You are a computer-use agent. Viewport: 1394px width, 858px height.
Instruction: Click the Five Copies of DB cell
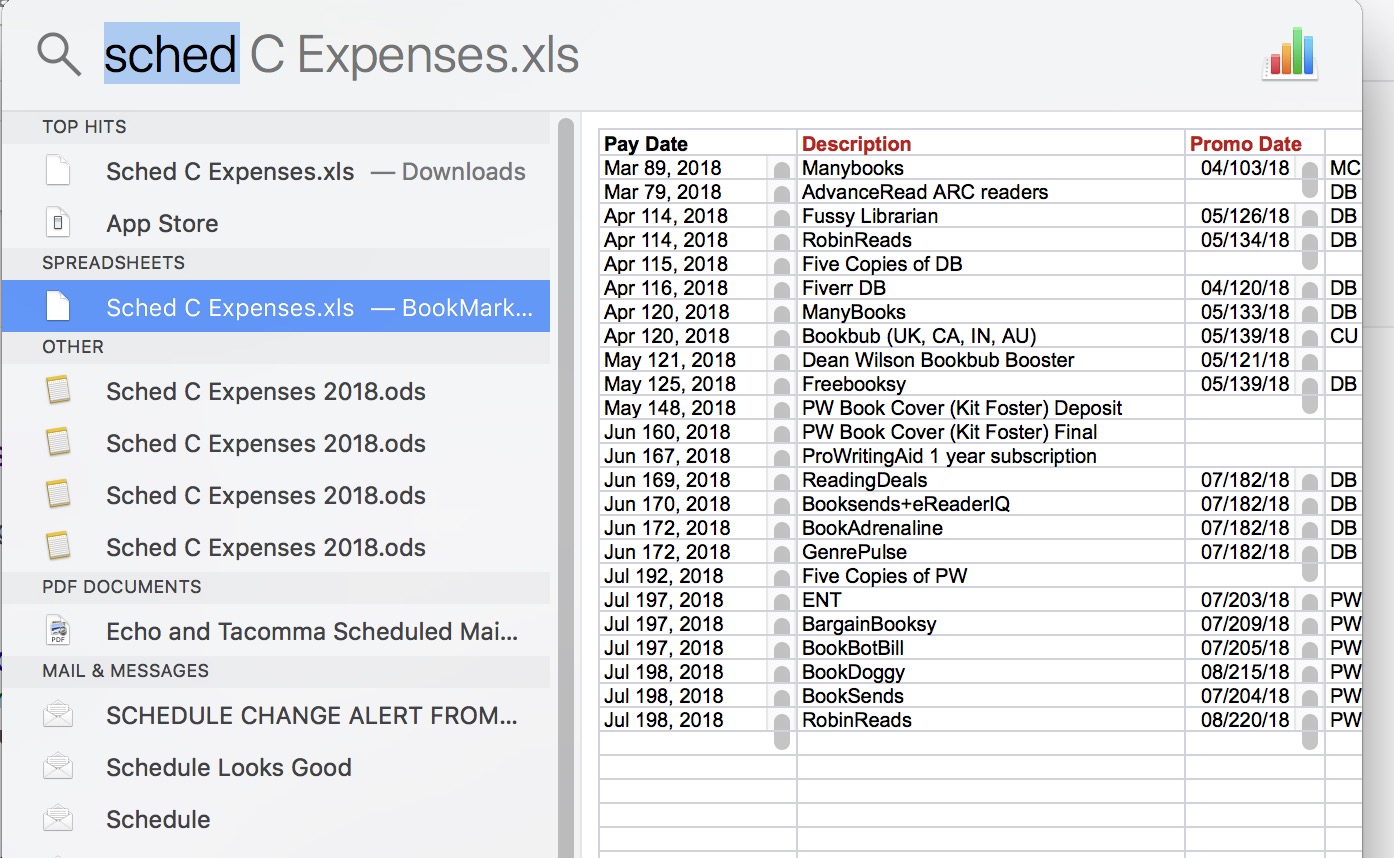click(991, 264)
